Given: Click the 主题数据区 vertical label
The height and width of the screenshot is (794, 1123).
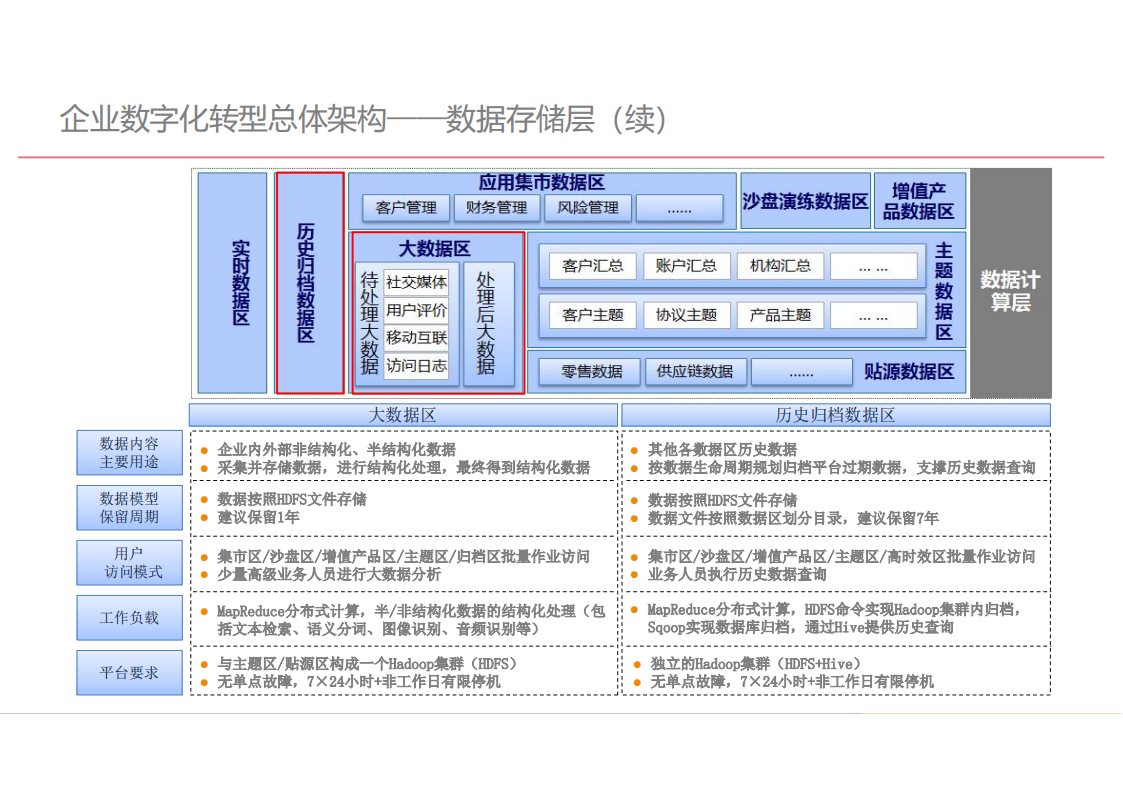Looking at the screenshot, I should click(944, 291).
